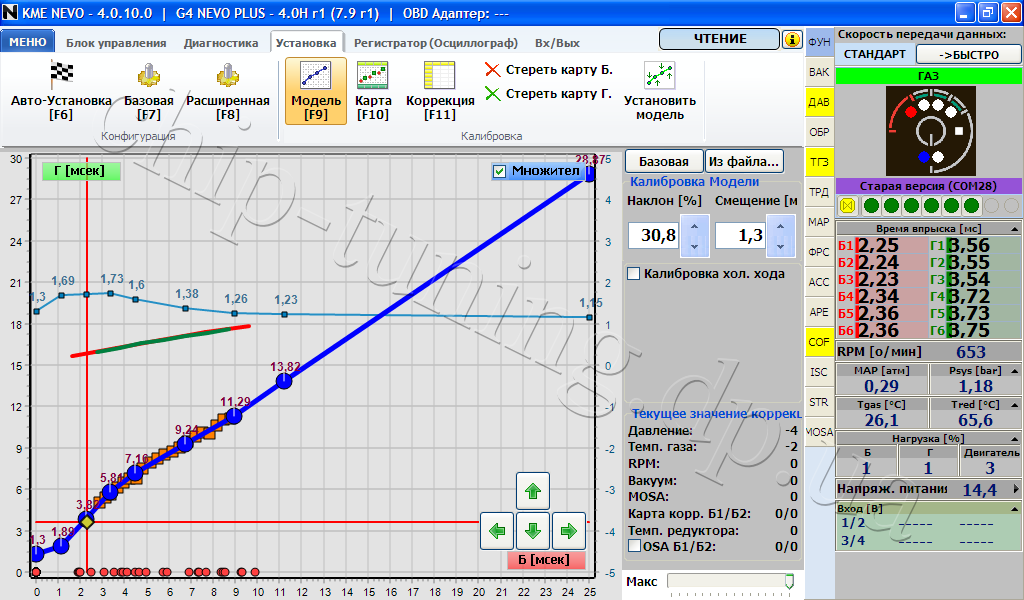Expand the Напряж. питания arrow
This screenshot has height=600, width=1024.
pyautogui.click(x=1016, y=488)
